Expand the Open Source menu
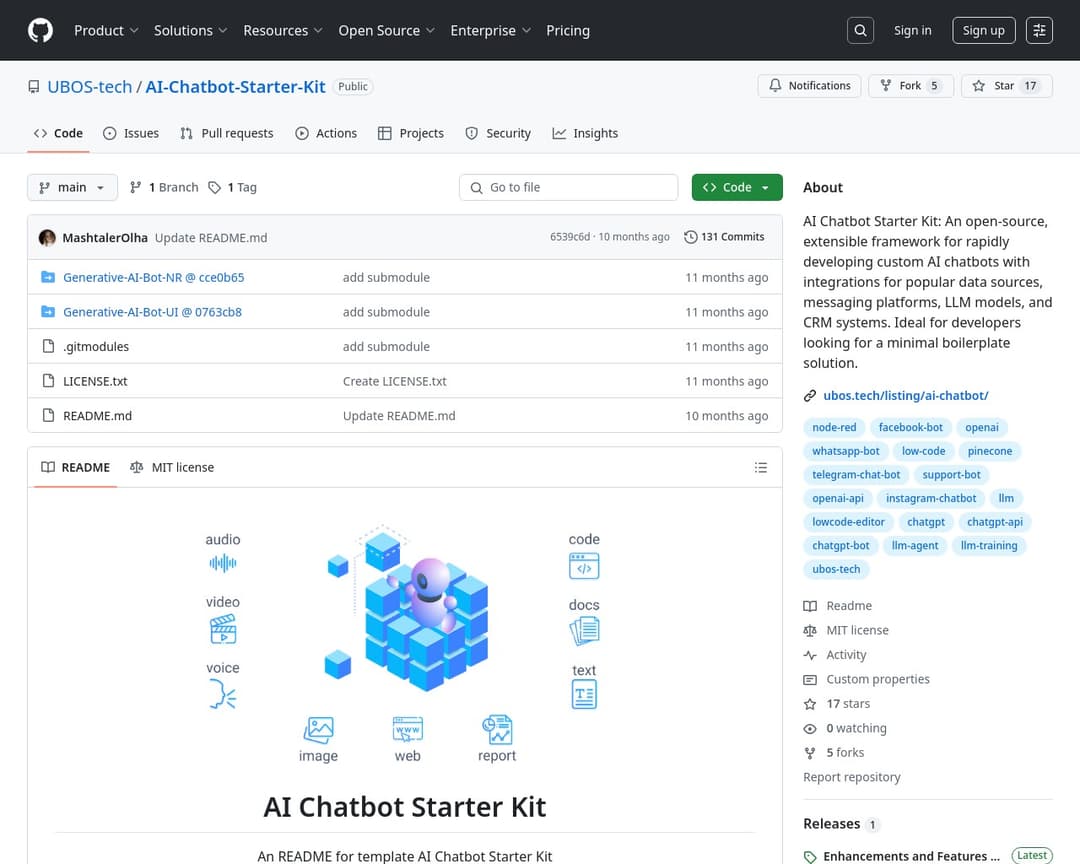 coord(386,30)
